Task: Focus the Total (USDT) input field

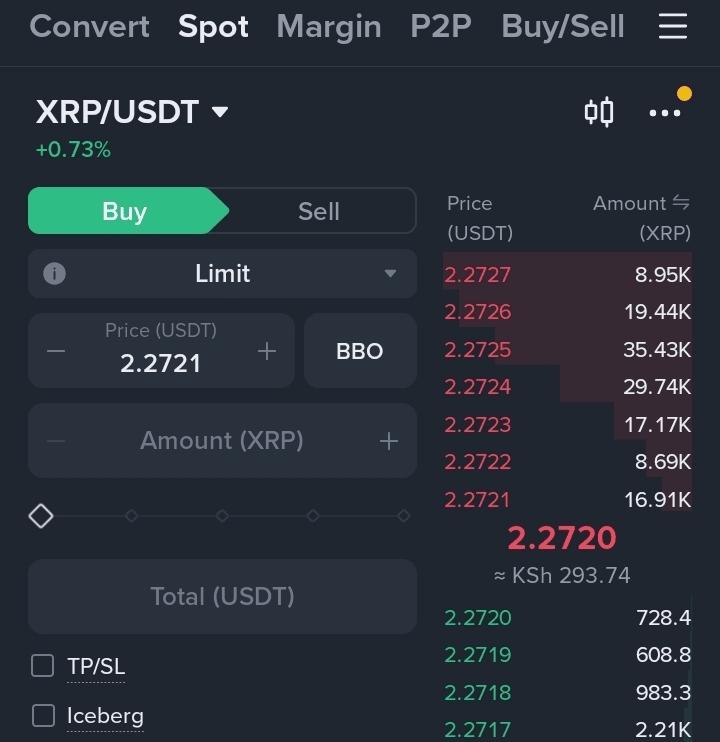Action: 222,596
